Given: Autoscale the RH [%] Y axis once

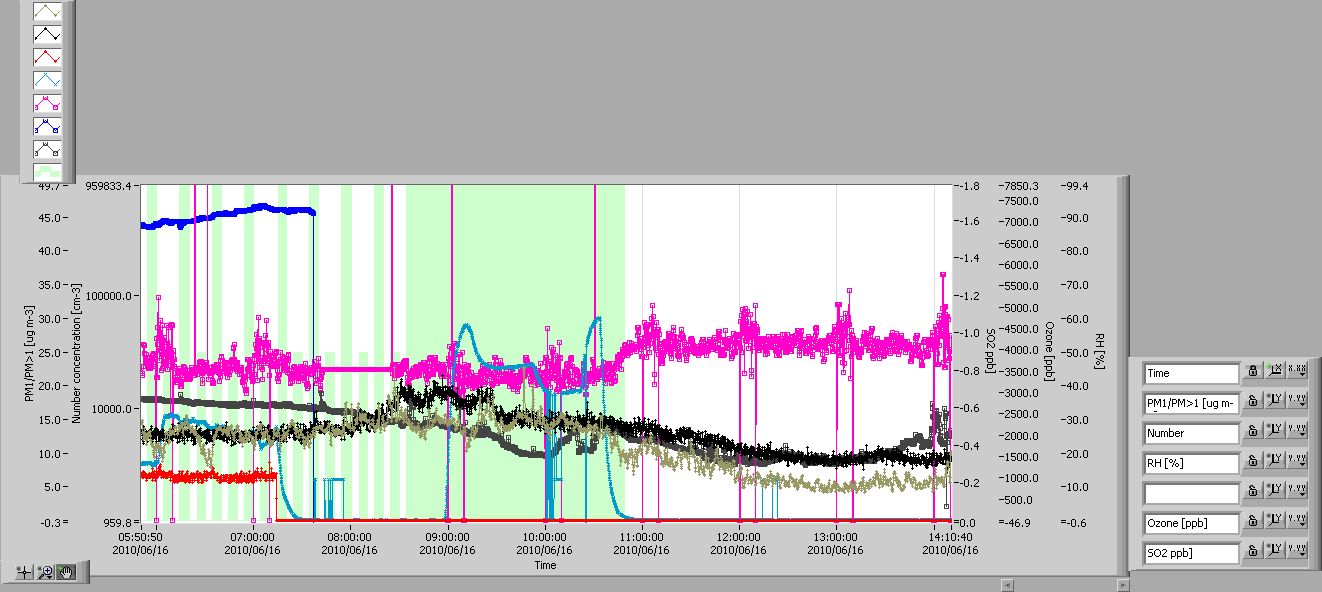Looking at the screenshot, I should point(1276,463).
